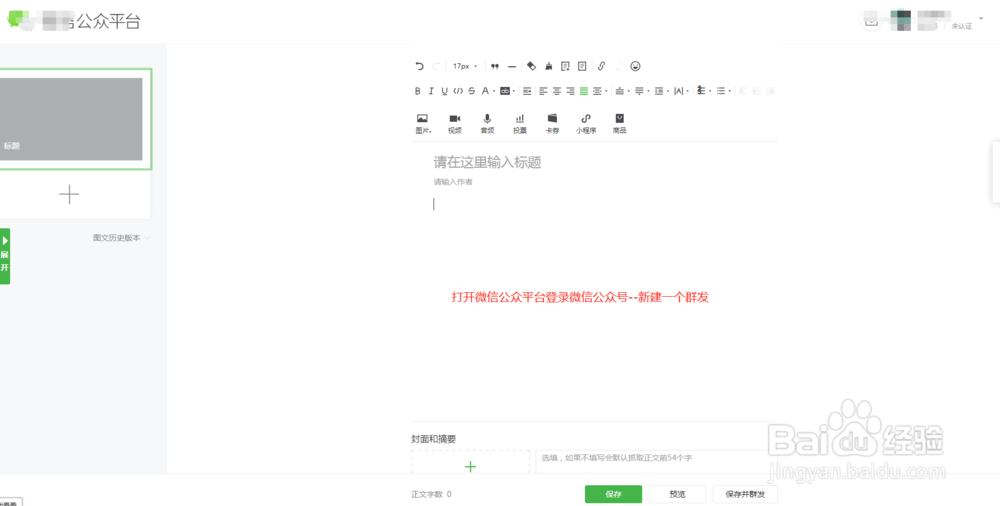Insert a horizontal divider line
Screen dimensions: 1000x506
click(x=511, y=66)
